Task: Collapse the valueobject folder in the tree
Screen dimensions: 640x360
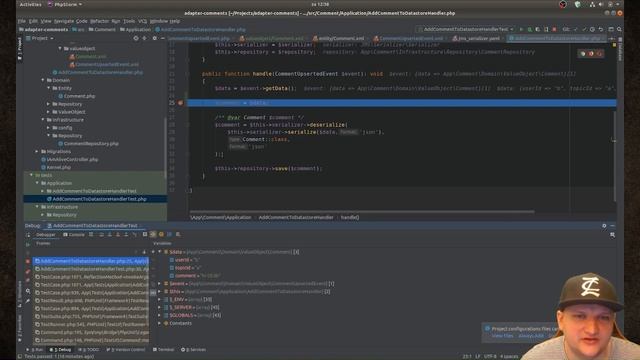Action: (60, 48)
